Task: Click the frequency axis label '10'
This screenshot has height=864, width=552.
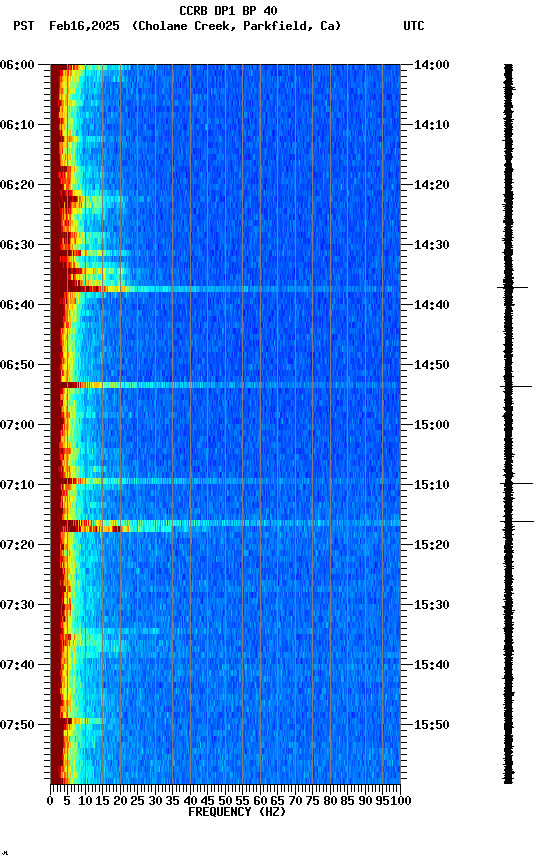Action: tap(85, 801)
